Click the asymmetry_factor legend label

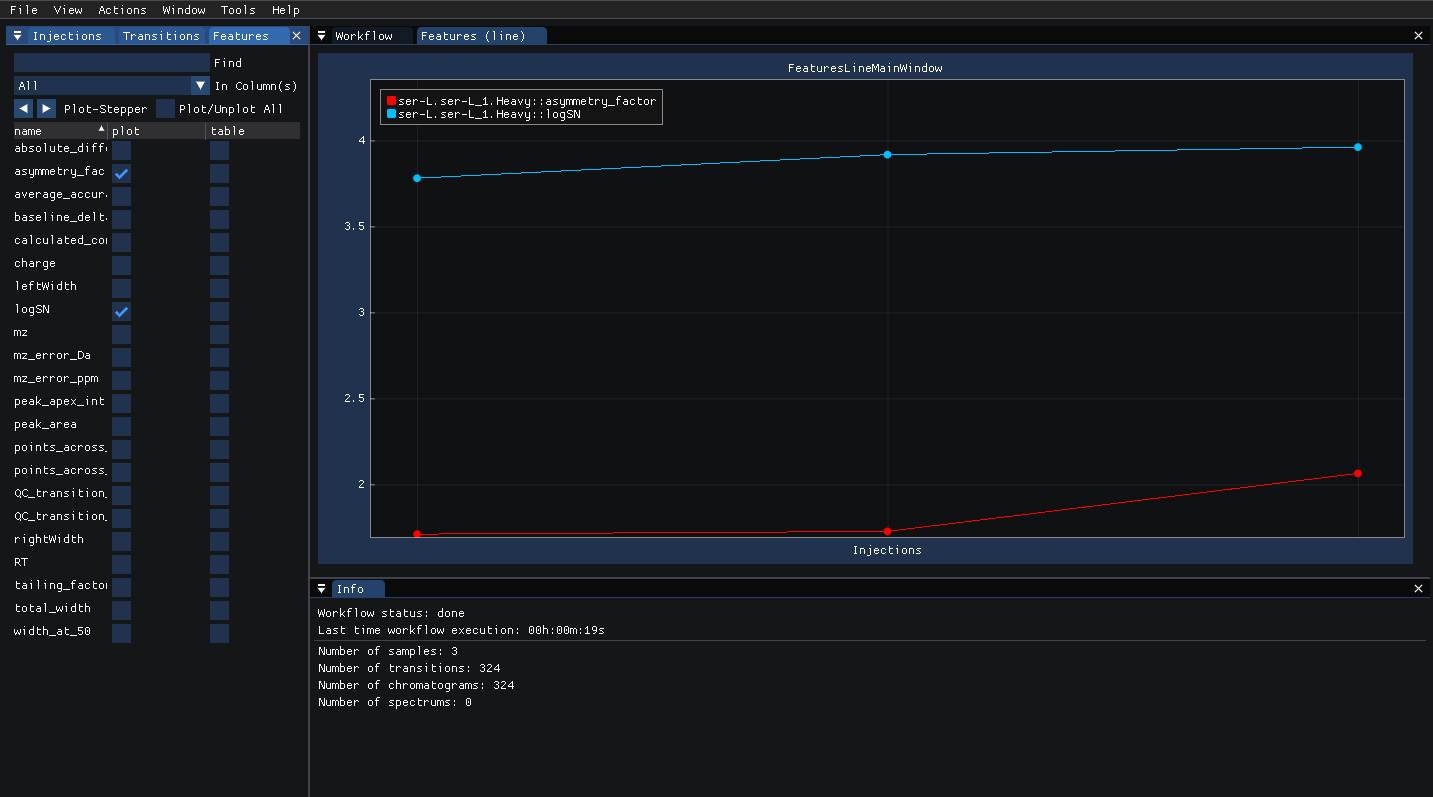point(527,101)
